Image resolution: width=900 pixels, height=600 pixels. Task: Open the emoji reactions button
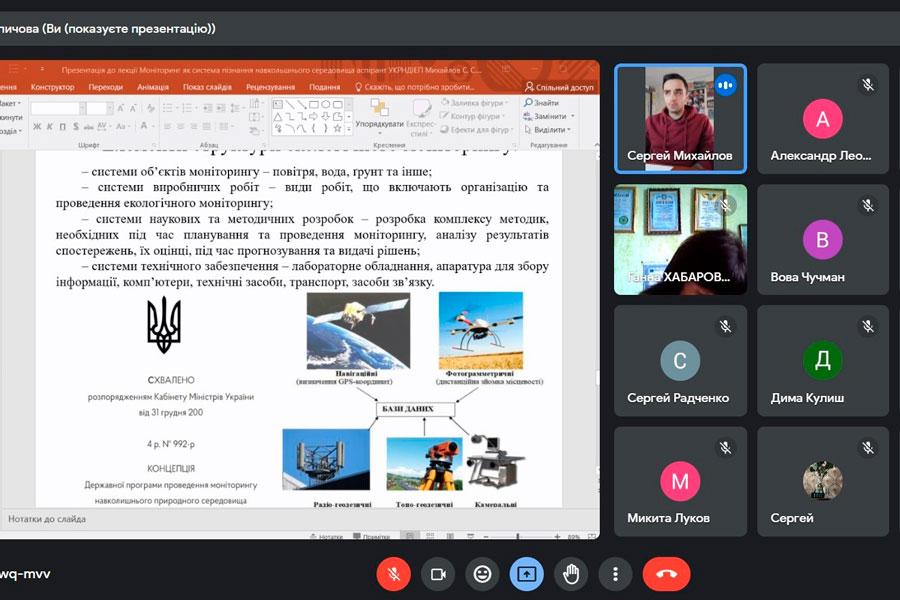482,574
